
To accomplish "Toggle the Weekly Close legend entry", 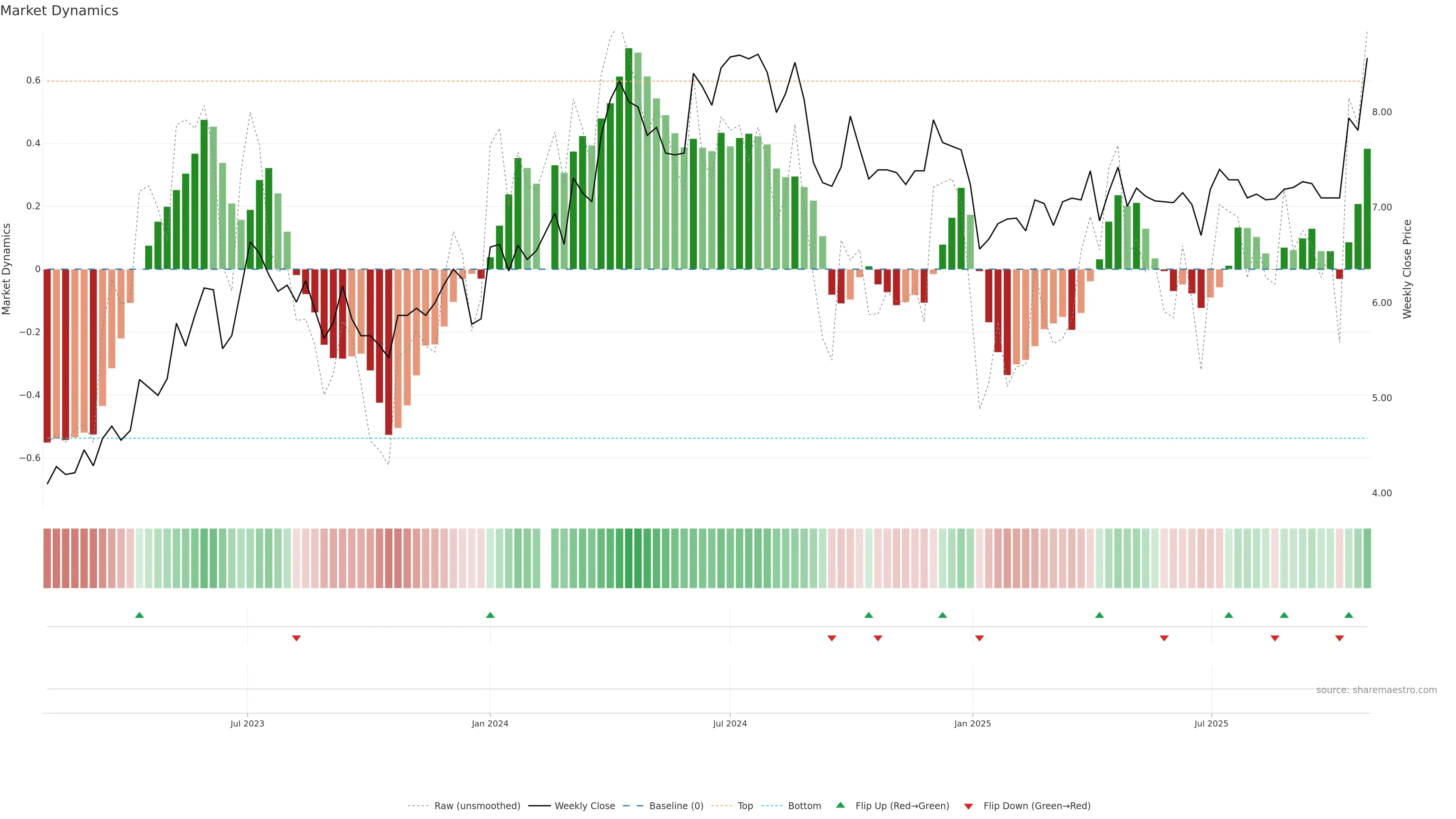I will [x=584, y=806].
